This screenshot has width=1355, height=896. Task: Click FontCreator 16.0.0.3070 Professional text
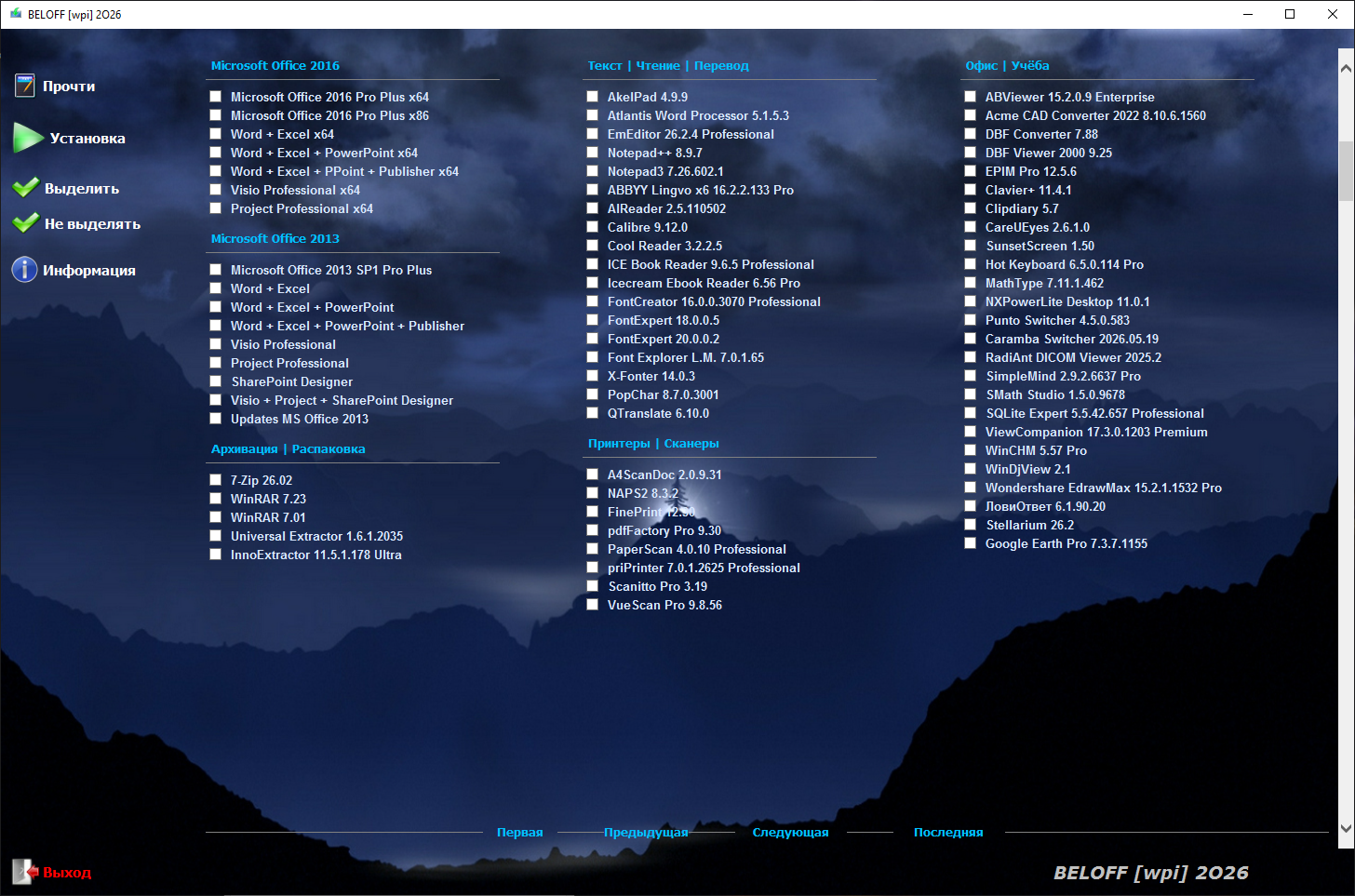pos(714,301)
